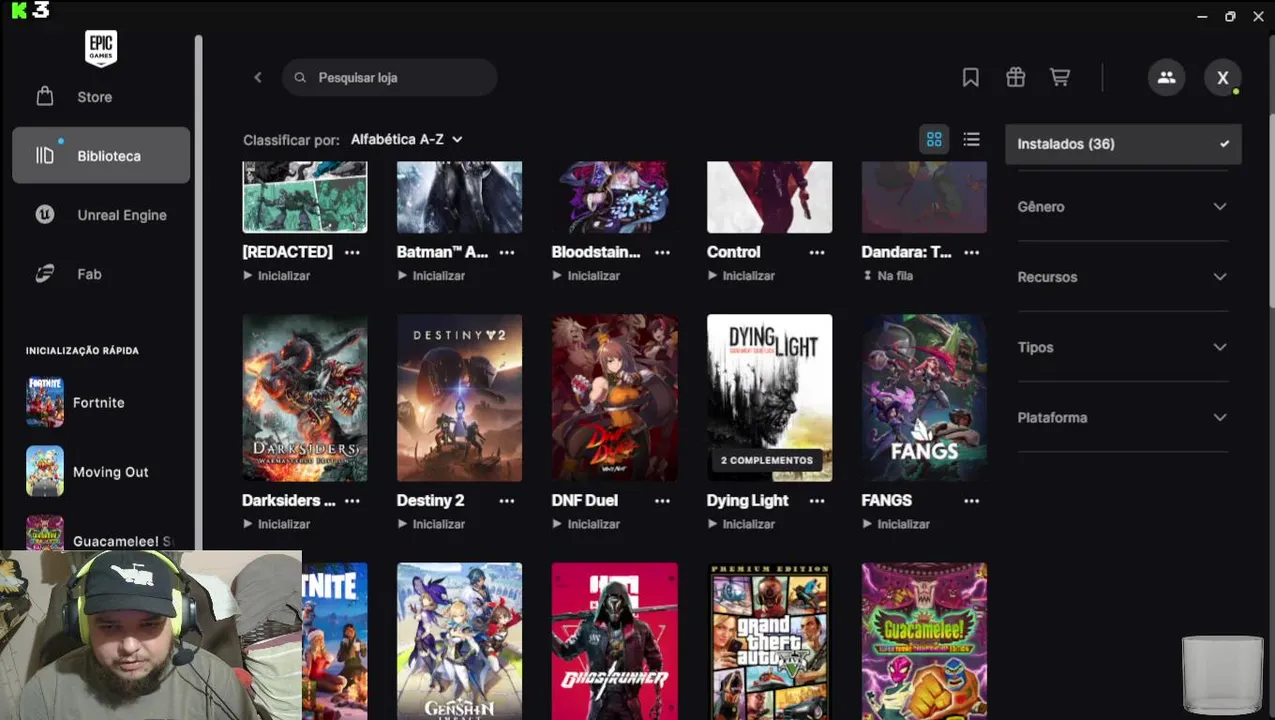This screenshot has width=1275, height=720.
Task: Click the Control title text
Action: tap(734, 252)
